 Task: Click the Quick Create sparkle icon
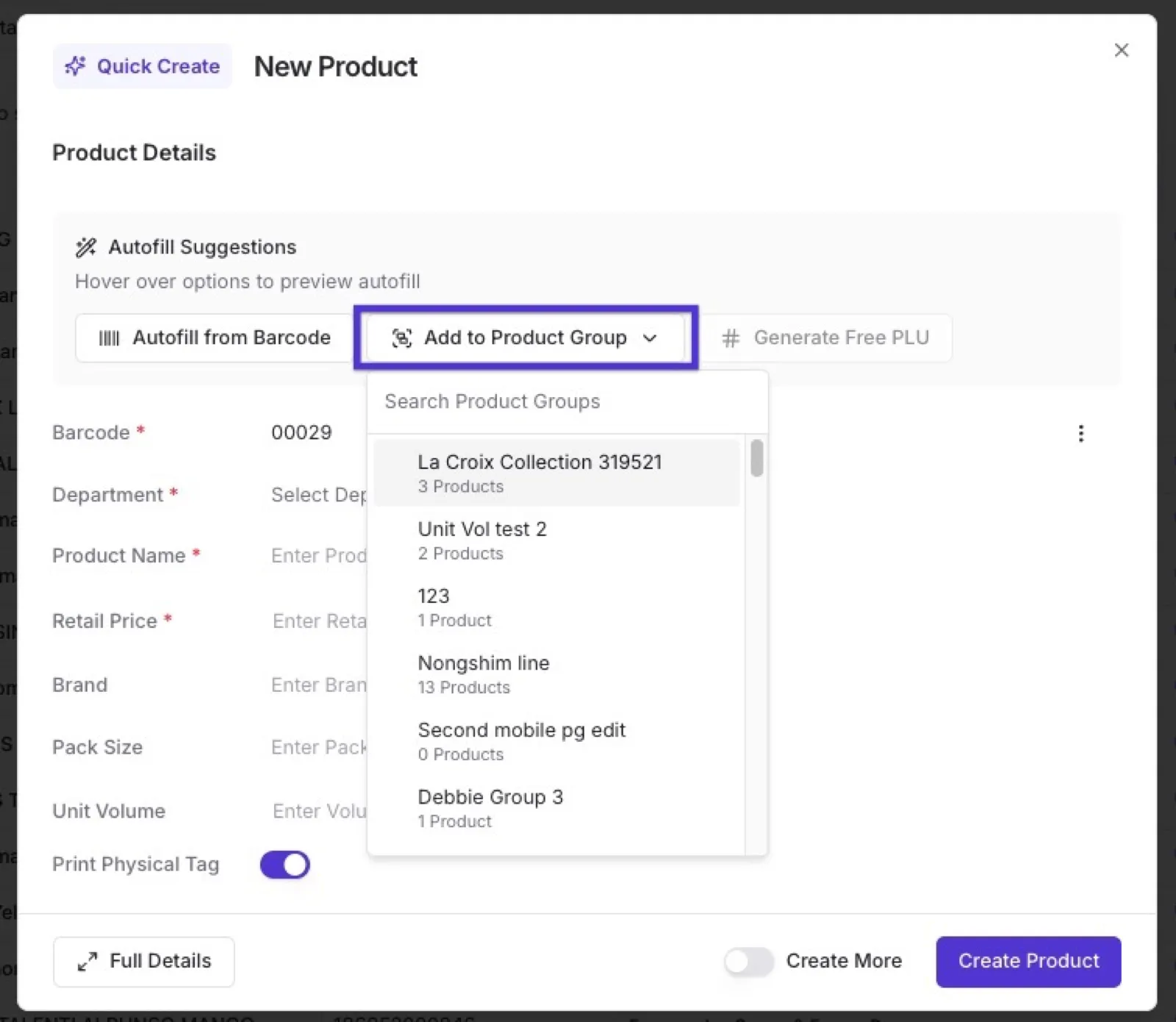tap(75, 66)
